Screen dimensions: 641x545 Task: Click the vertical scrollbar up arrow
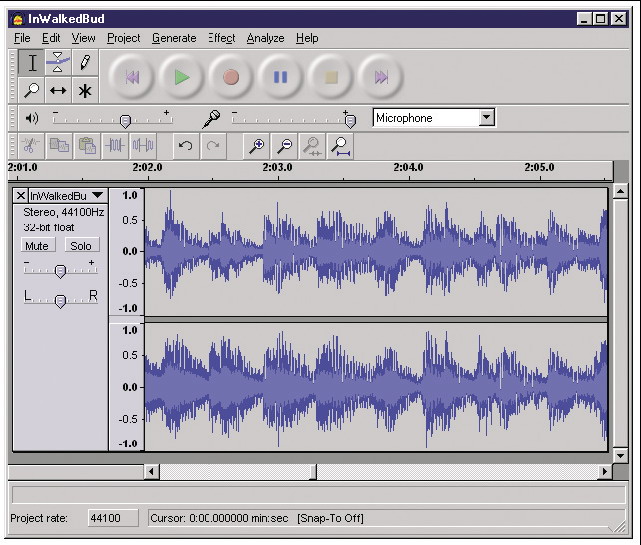(621, 191)
